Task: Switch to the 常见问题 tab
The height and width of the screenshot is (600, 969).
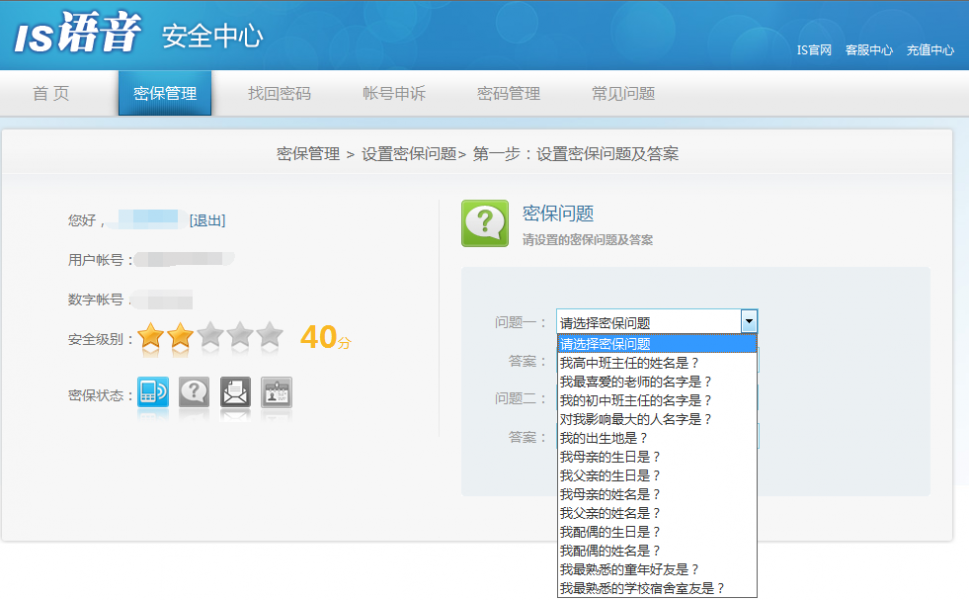Action: click(621, 93)
